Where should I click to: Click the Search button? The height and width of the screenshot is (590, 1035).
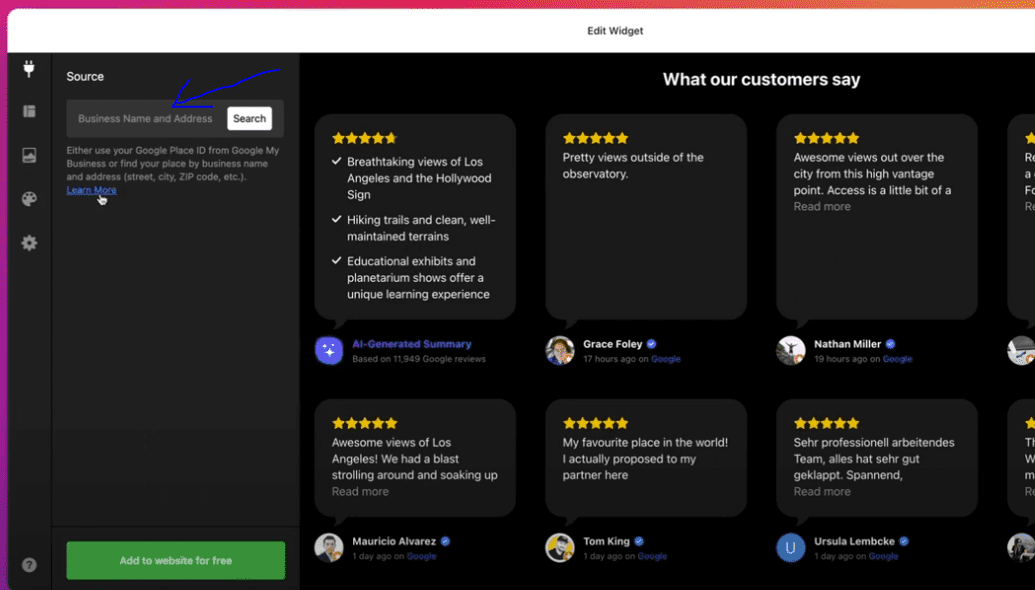point(248,118)
